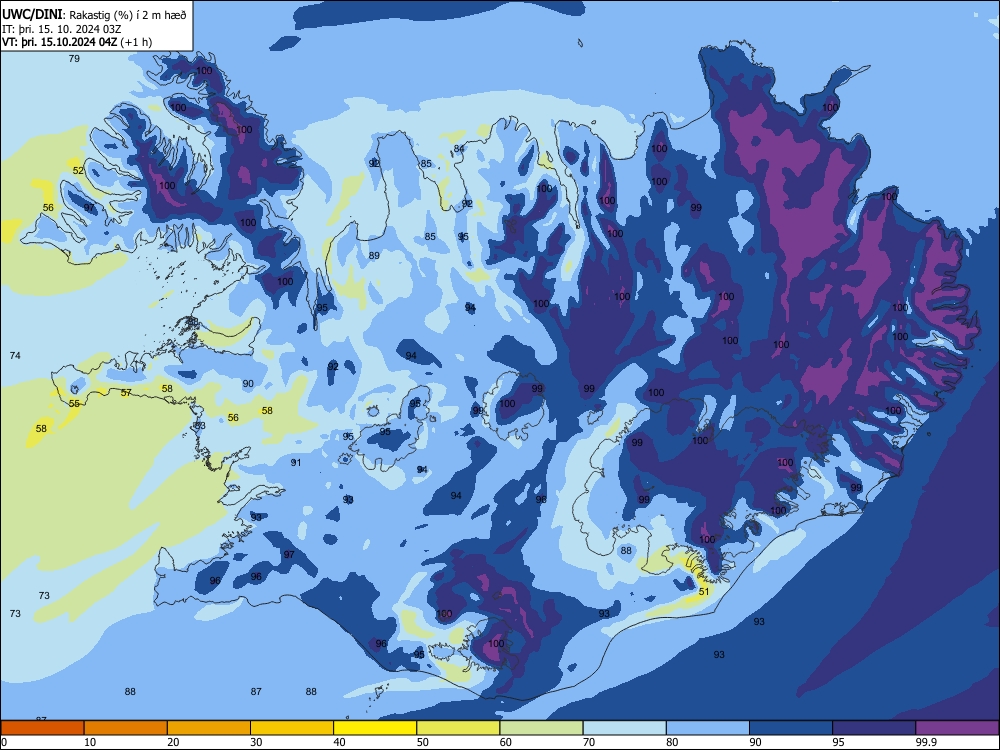Image resolution: width=1000 pixels, height=750 pixels.
Task: Click the '79' humidity value on the map
Action: [x=74, y=59]
